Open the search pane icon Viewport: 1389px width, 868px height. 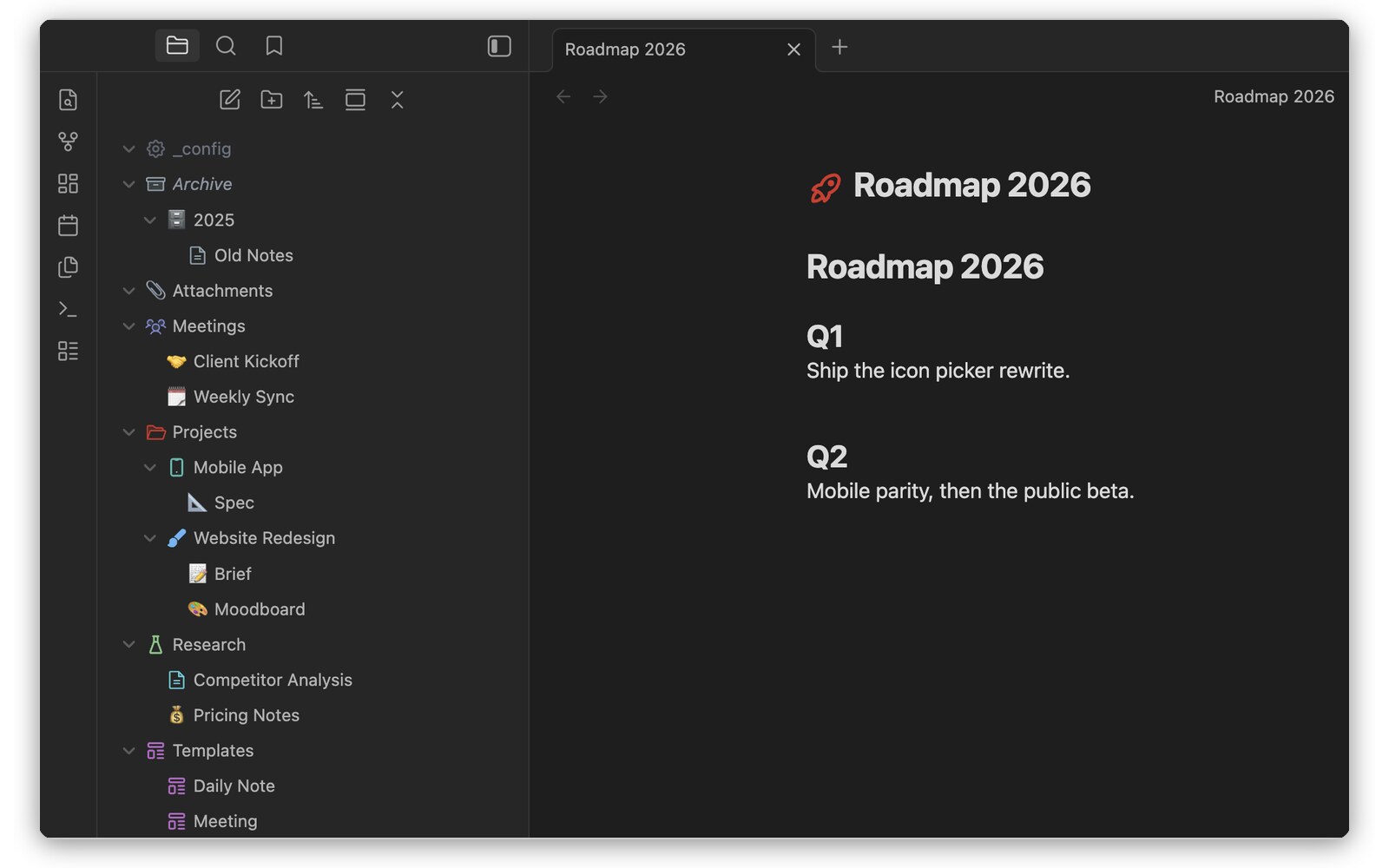[x=226, y=46]
